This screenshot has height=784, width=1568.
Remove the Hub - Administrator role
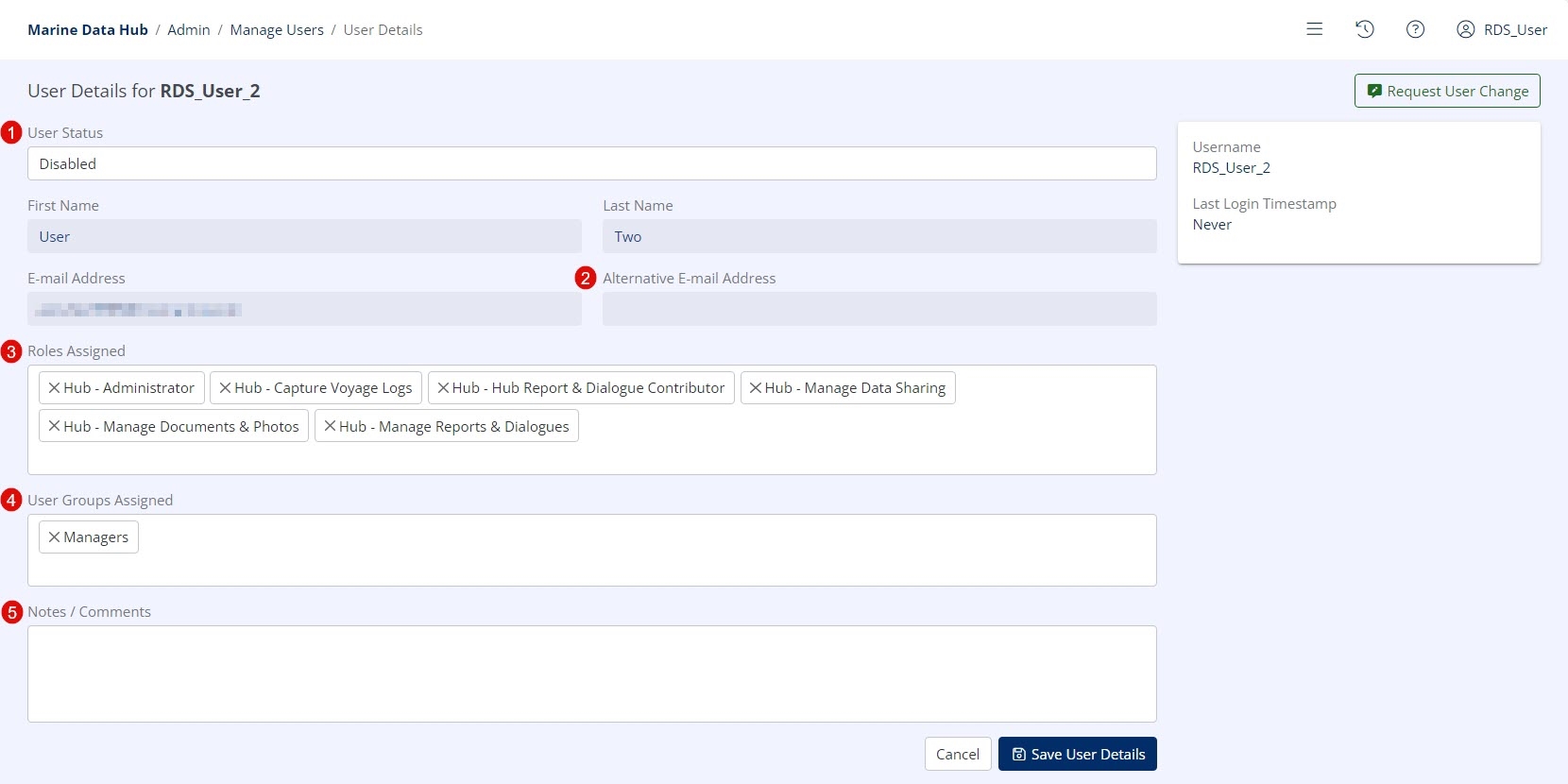tap(55, 388)
